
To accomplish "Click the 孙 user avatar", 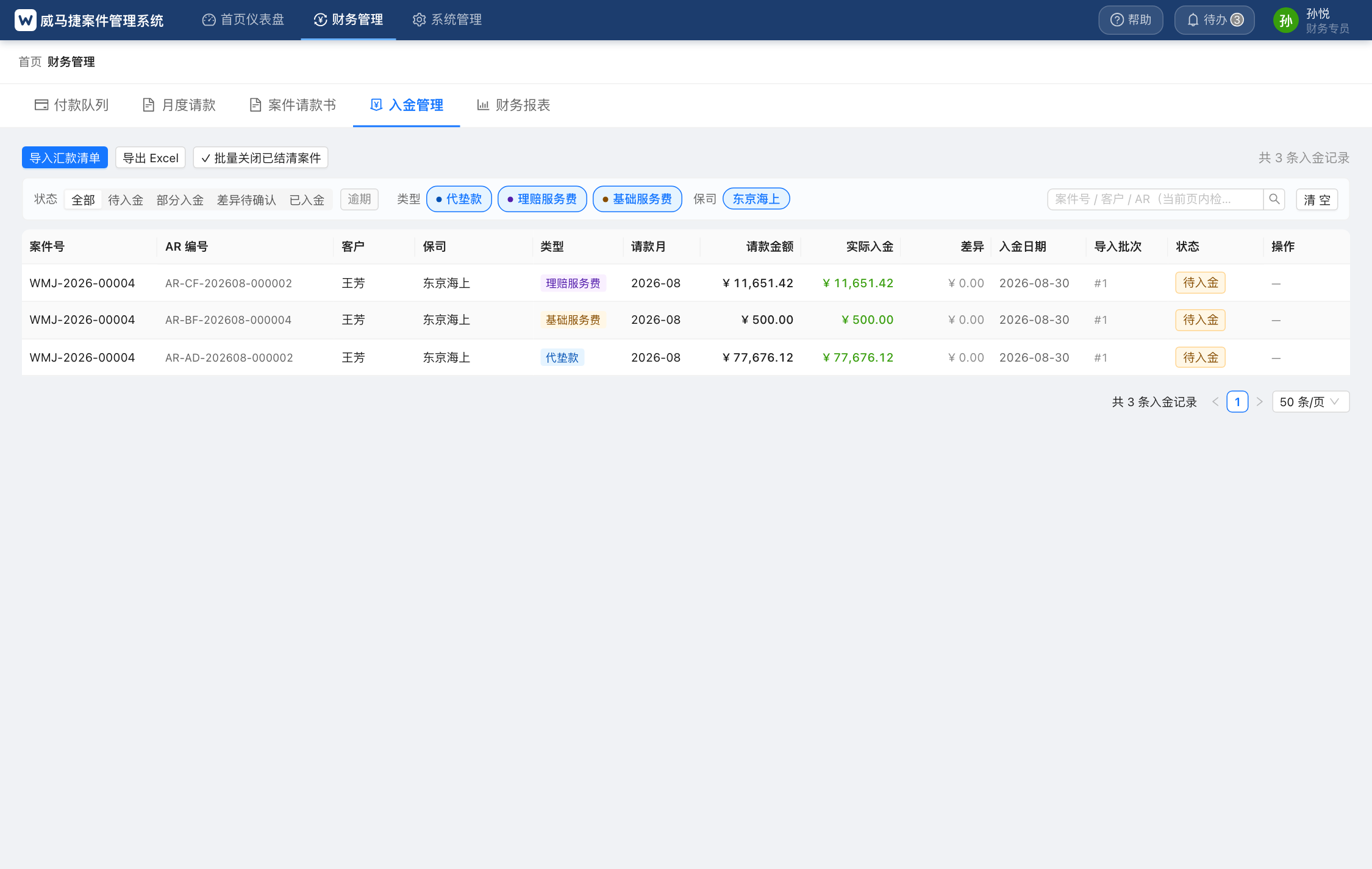I will pos(1285,21).
